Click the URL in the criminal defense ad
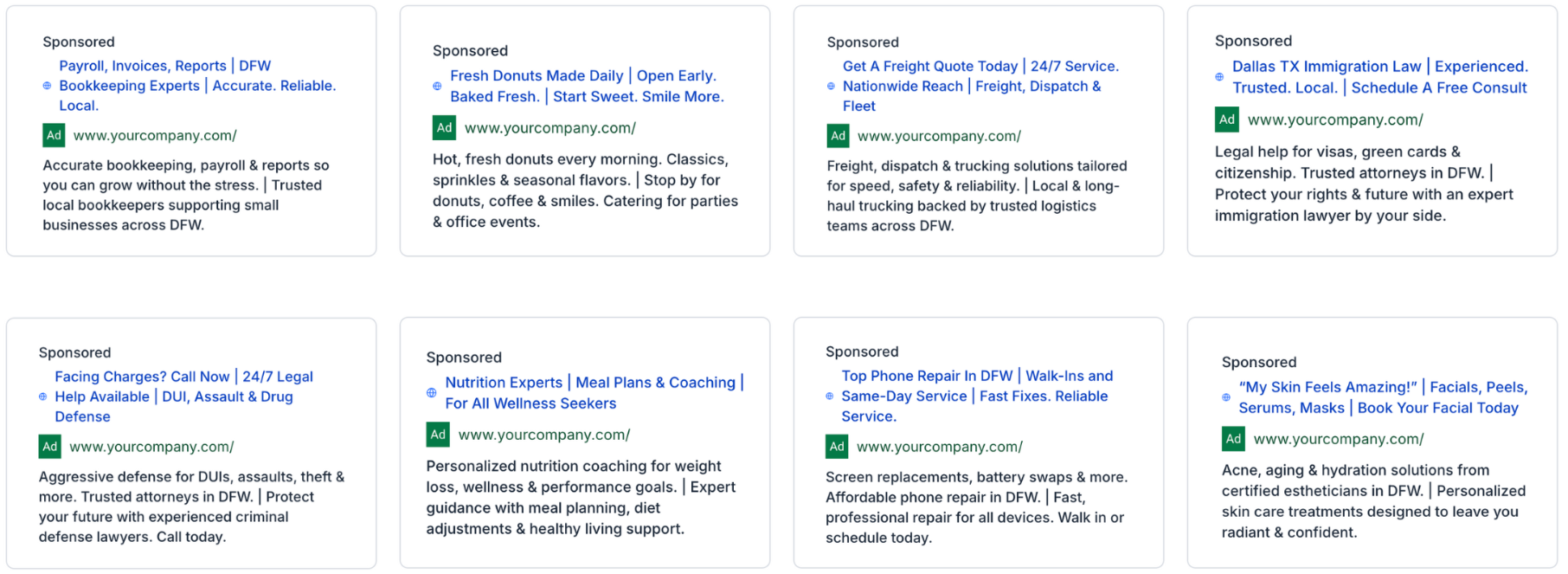 click(x=151, y=447)
